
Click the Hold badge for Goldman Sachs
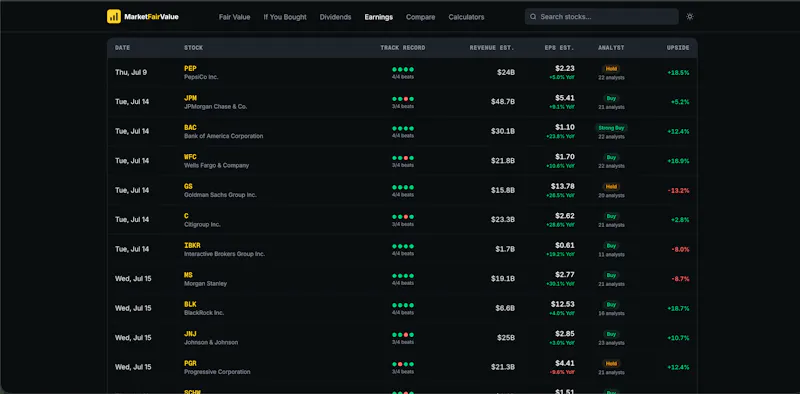(611, 186)
